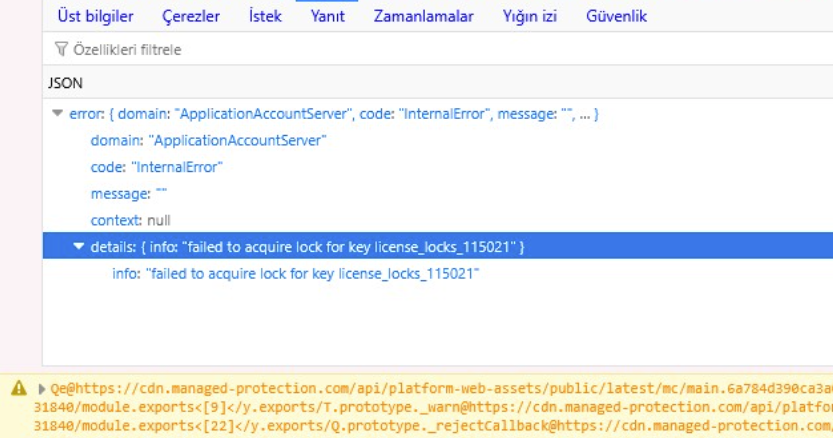Open the Qe@https cdn.managed-protection.com main link
This screenshot has width=833, height=438.
coord(441,389)
